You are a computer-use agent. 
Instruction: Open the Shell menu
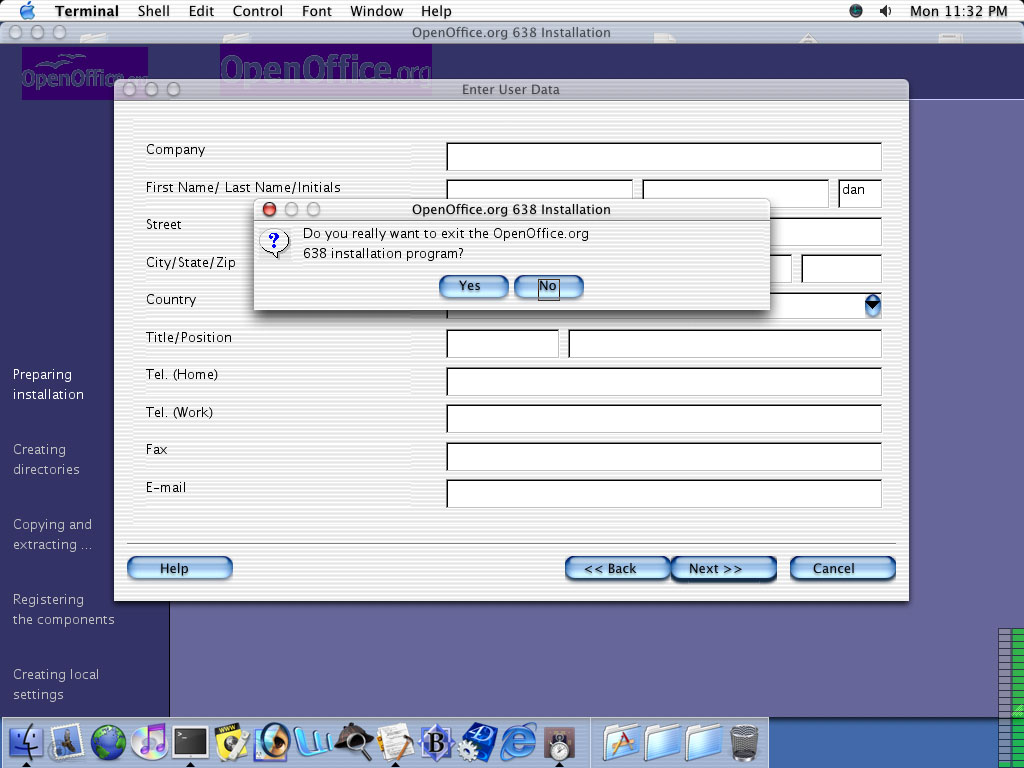click(x=153, y=11)
